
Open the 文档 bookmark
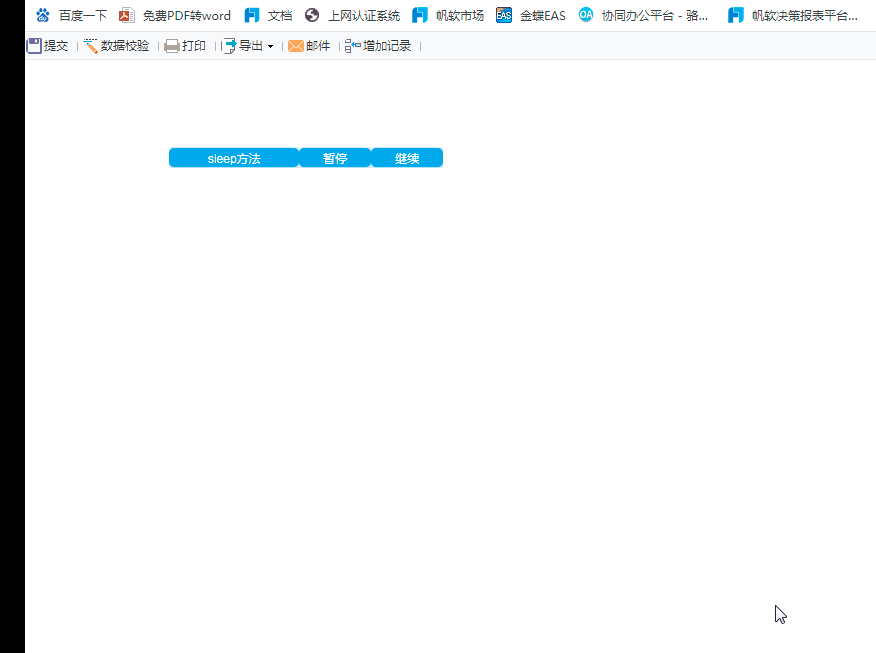(x=268, y=16)
